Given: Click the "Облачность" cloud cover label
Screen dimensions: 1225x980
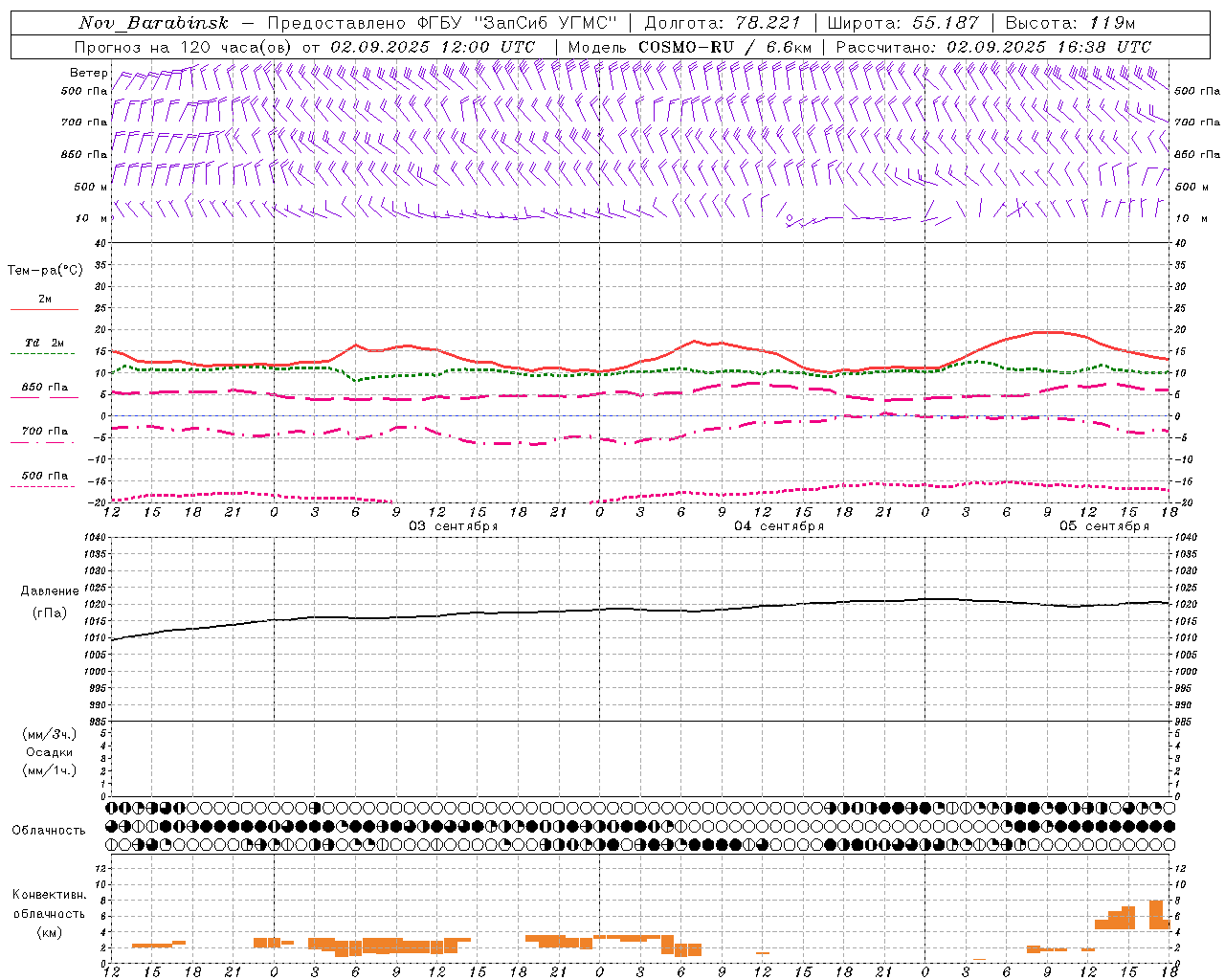Looking at the screenshot, I should coord(49,830).
